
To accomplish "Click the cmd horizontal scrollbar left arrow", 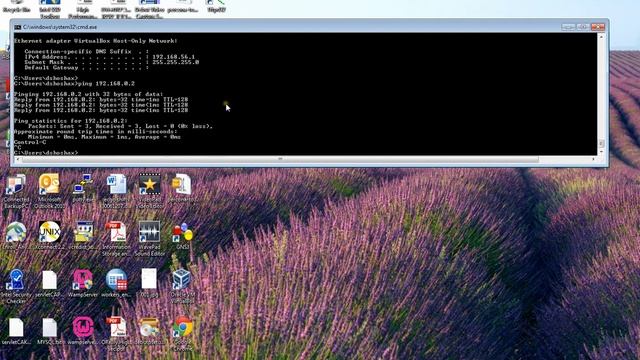I will coord(17,159).
